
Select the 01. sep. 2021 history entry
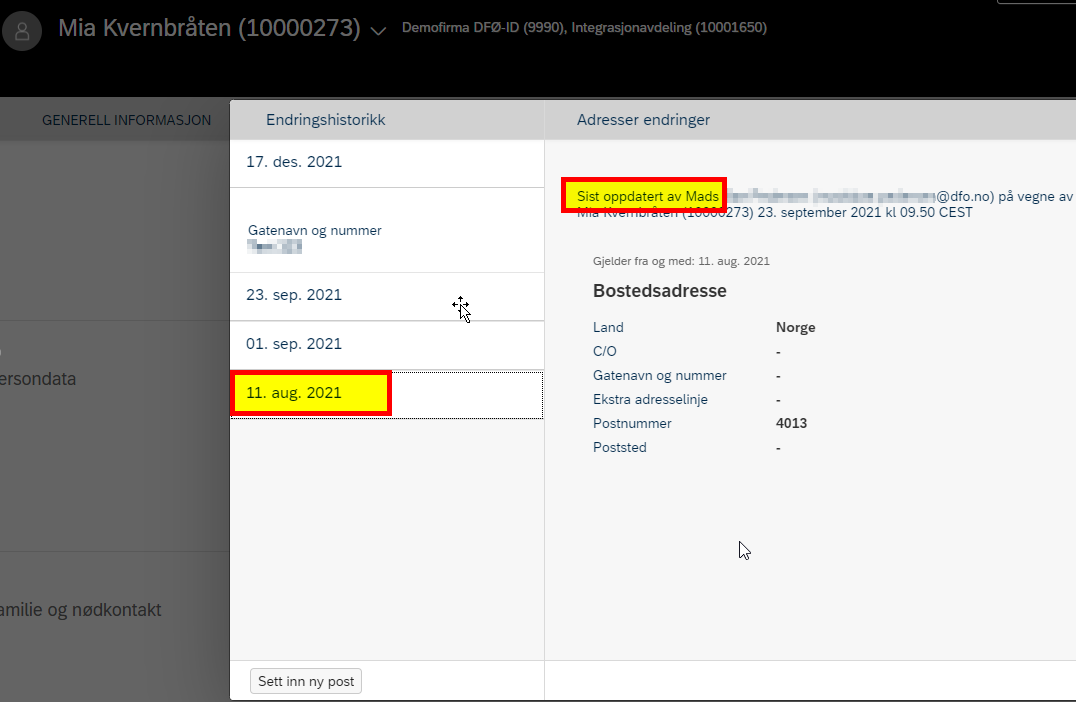[x=387, y=344]
